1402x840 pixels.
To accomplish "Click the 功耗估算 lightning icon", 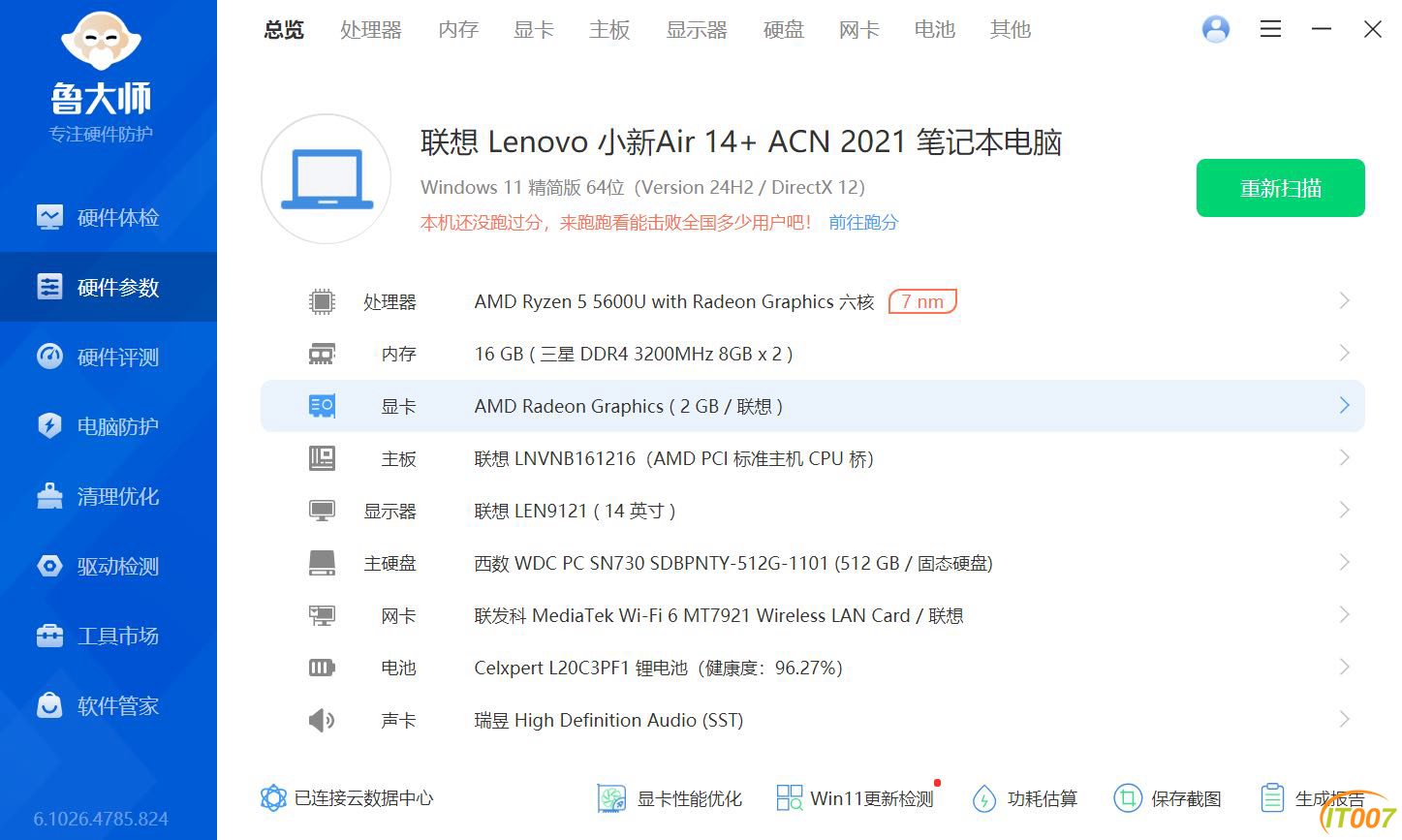I will (984, 798).
